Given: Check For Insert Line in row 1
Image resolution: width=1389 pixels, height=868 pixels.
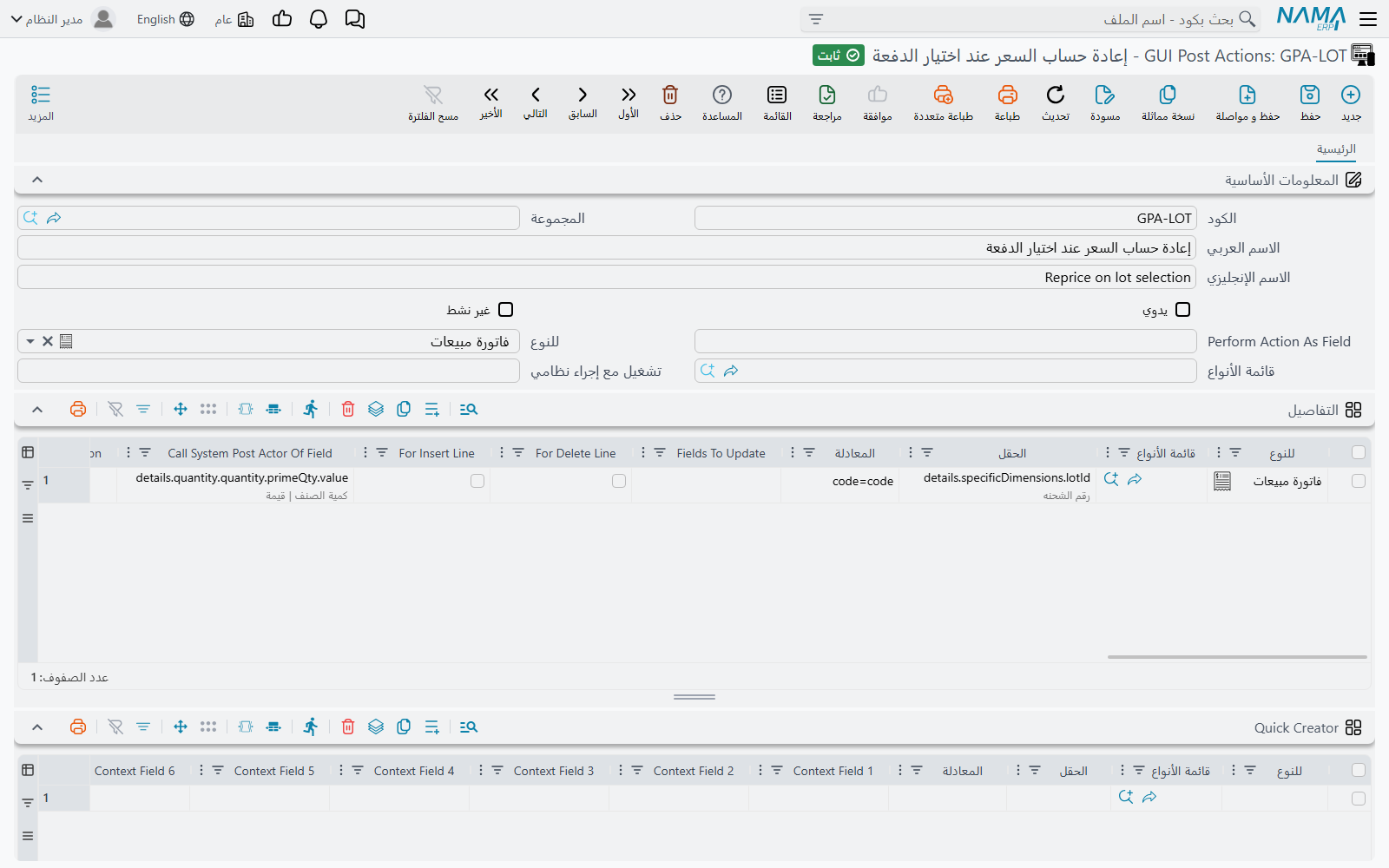Looking at the screenshot, I should pyautogui.click(x=477, y=481).
